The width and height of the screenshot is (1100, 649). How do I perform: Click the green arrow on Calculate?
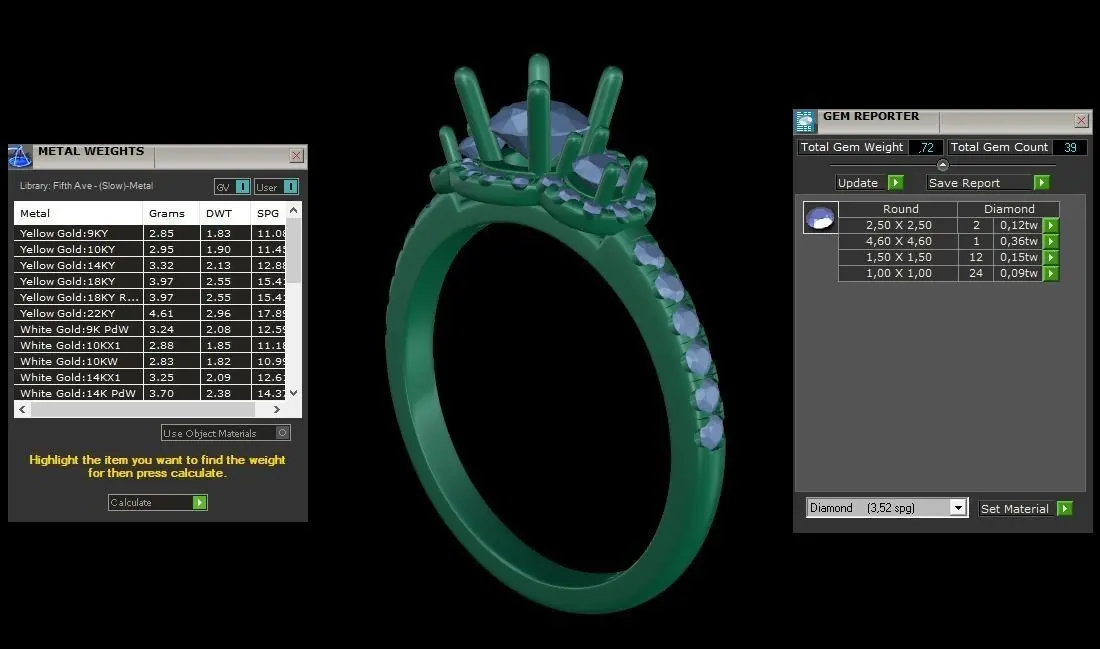click(x=199, y=502)
